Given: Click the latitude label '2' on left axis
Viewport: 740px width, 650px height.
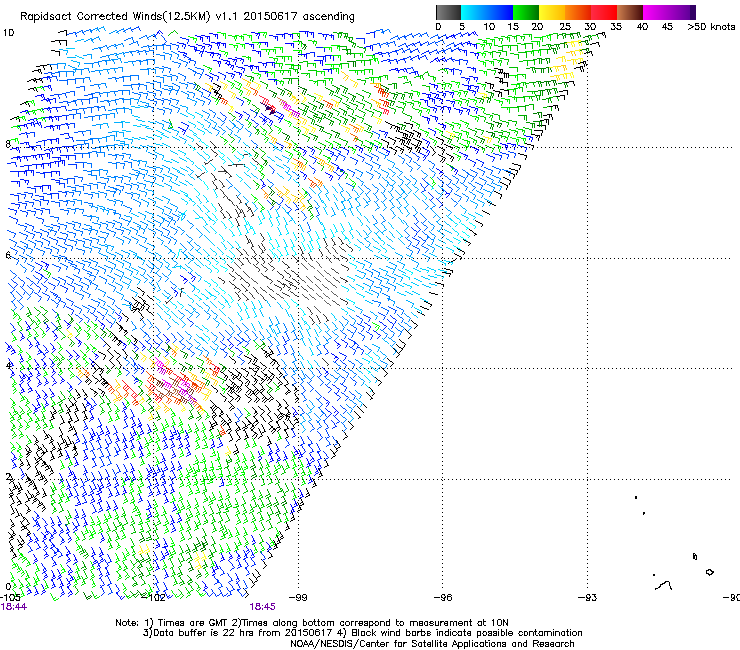Looking at the screenshot, I should coord(8,477).
